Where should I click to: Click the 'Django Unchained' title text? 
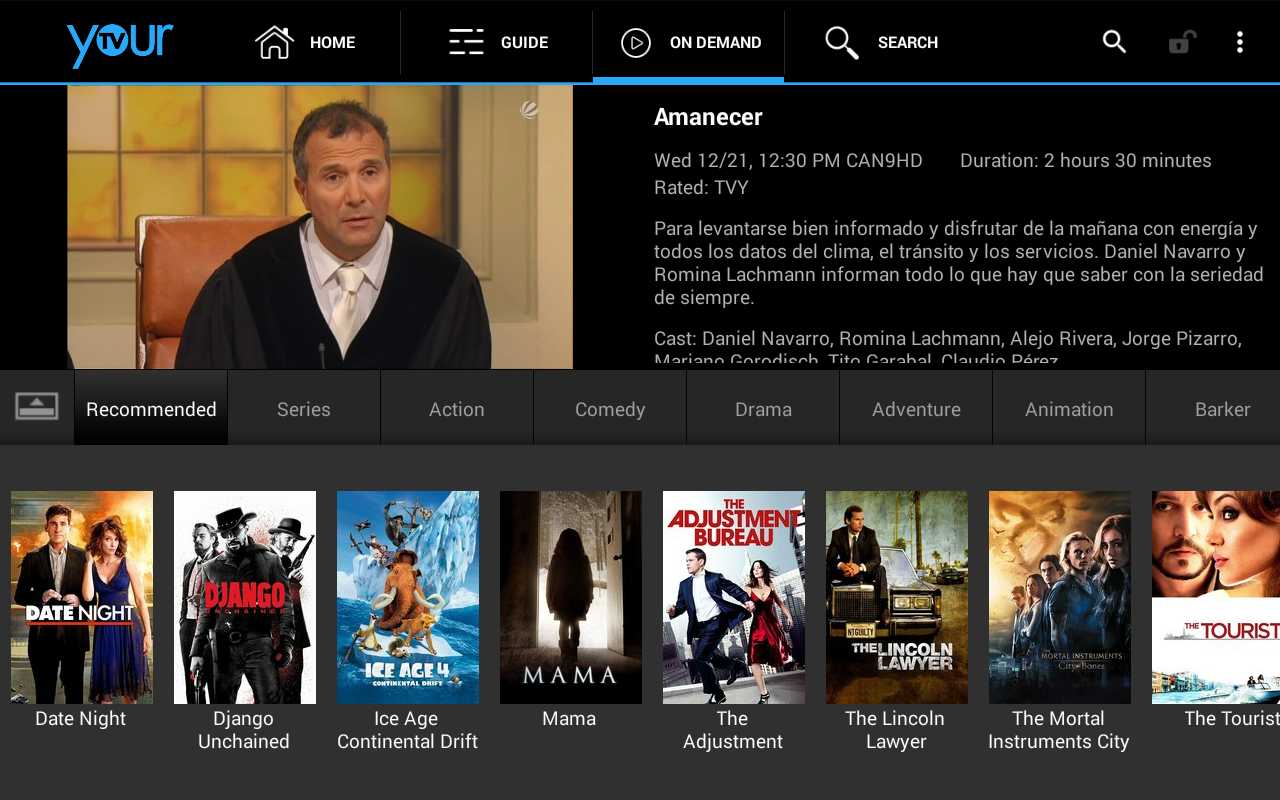244,730
